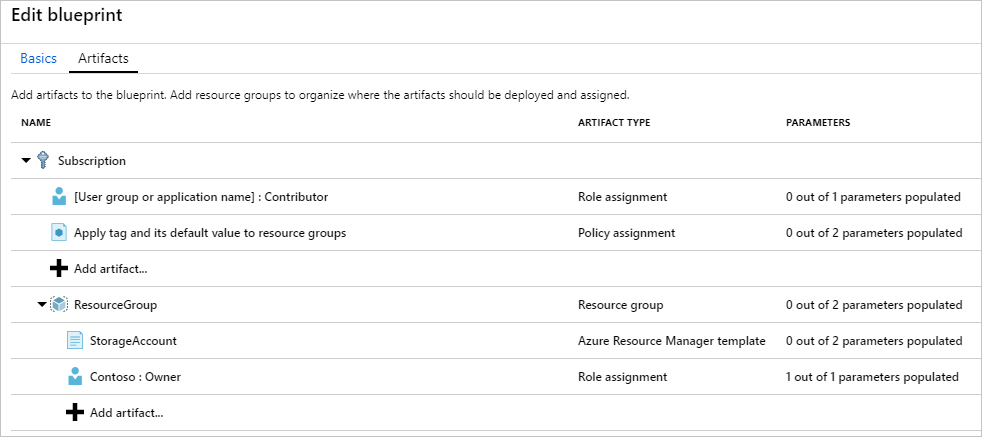Image resolution: width=982 pixels, height=437 pixels.
Task: Collapse the ResourceGroup tree node
Action: point(42,304)
